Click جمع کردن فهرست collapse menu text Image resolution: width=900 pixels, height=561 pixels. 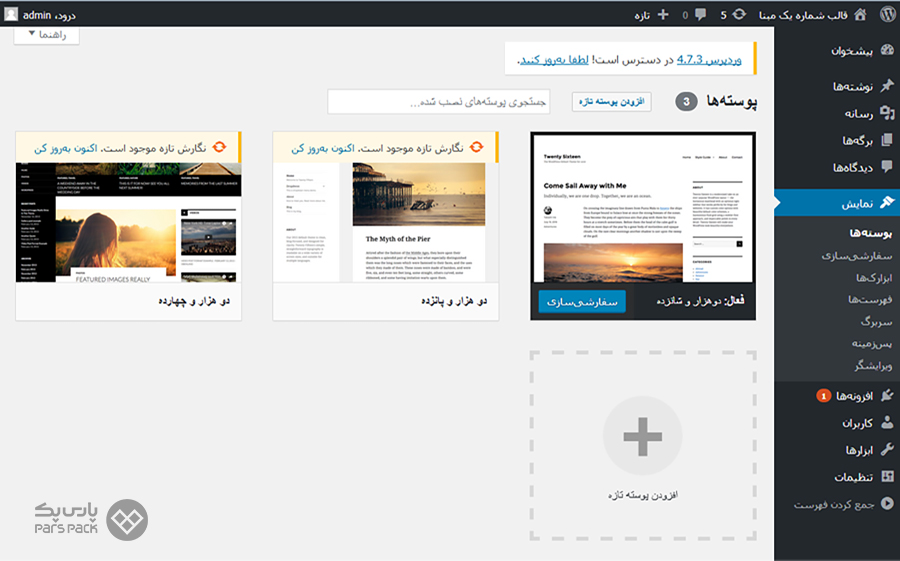(x=834, y=504)
